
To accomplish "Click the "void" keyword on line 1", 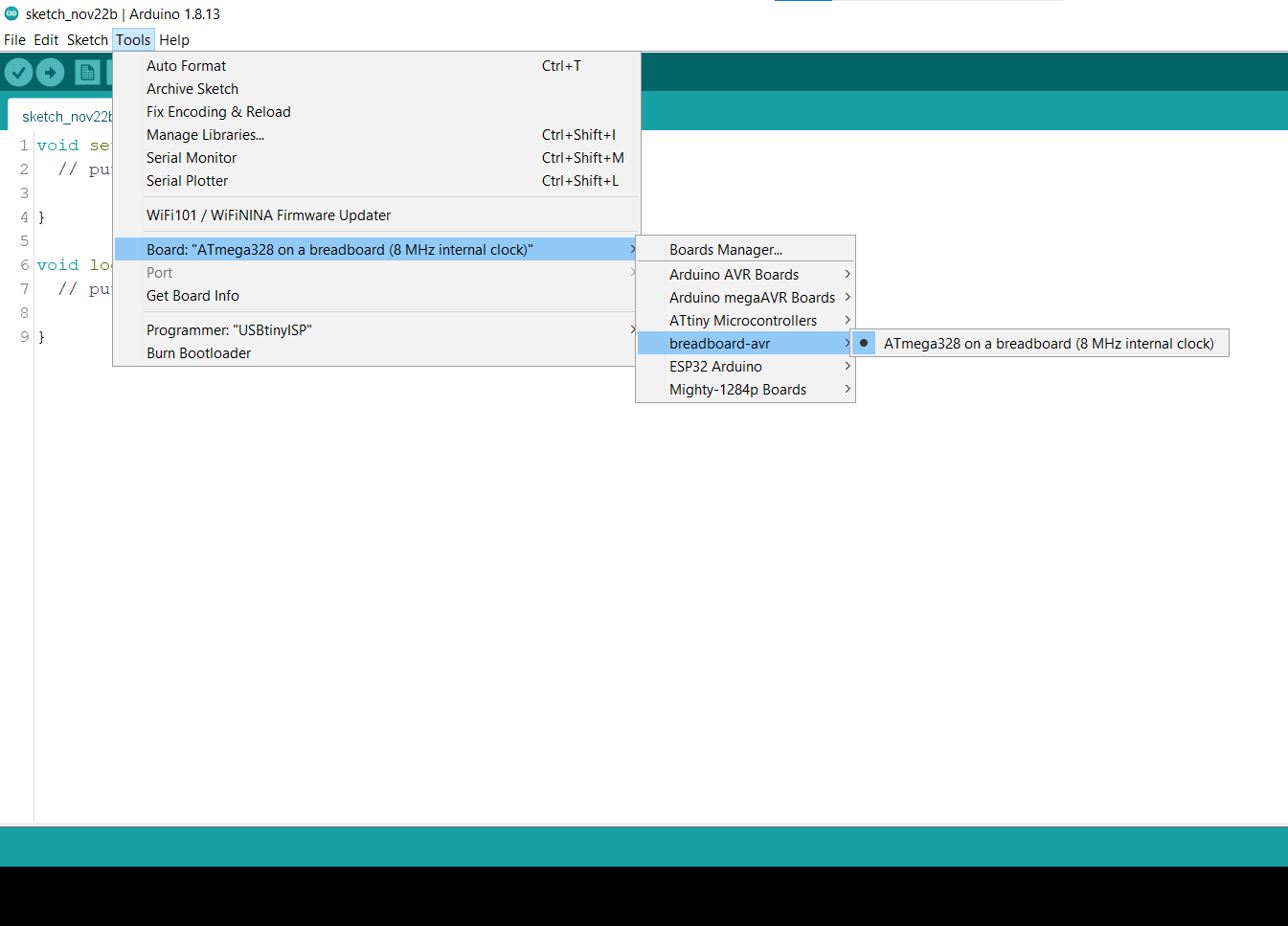I will click(57, 146).
